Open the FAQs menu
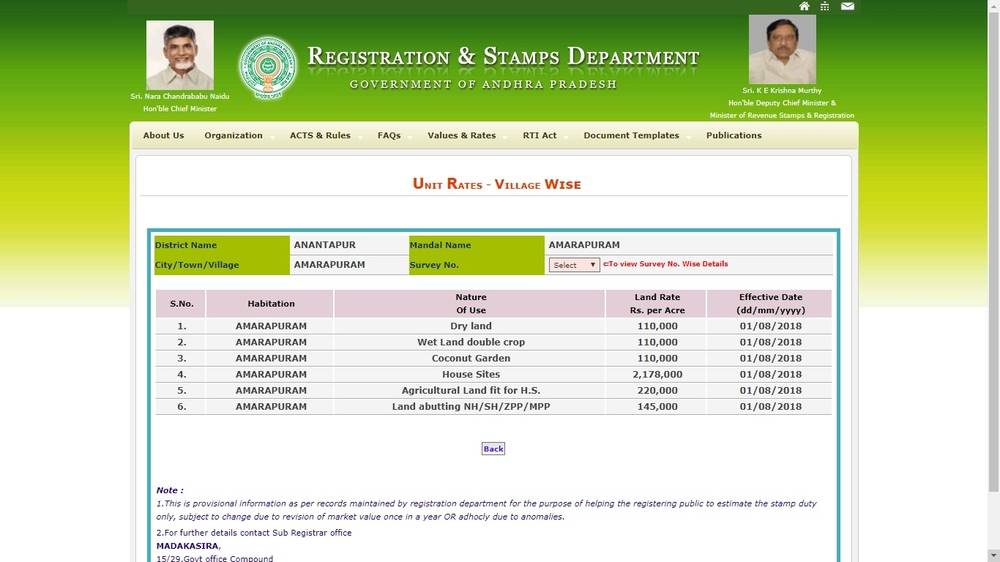 click(x=389, y=135)
